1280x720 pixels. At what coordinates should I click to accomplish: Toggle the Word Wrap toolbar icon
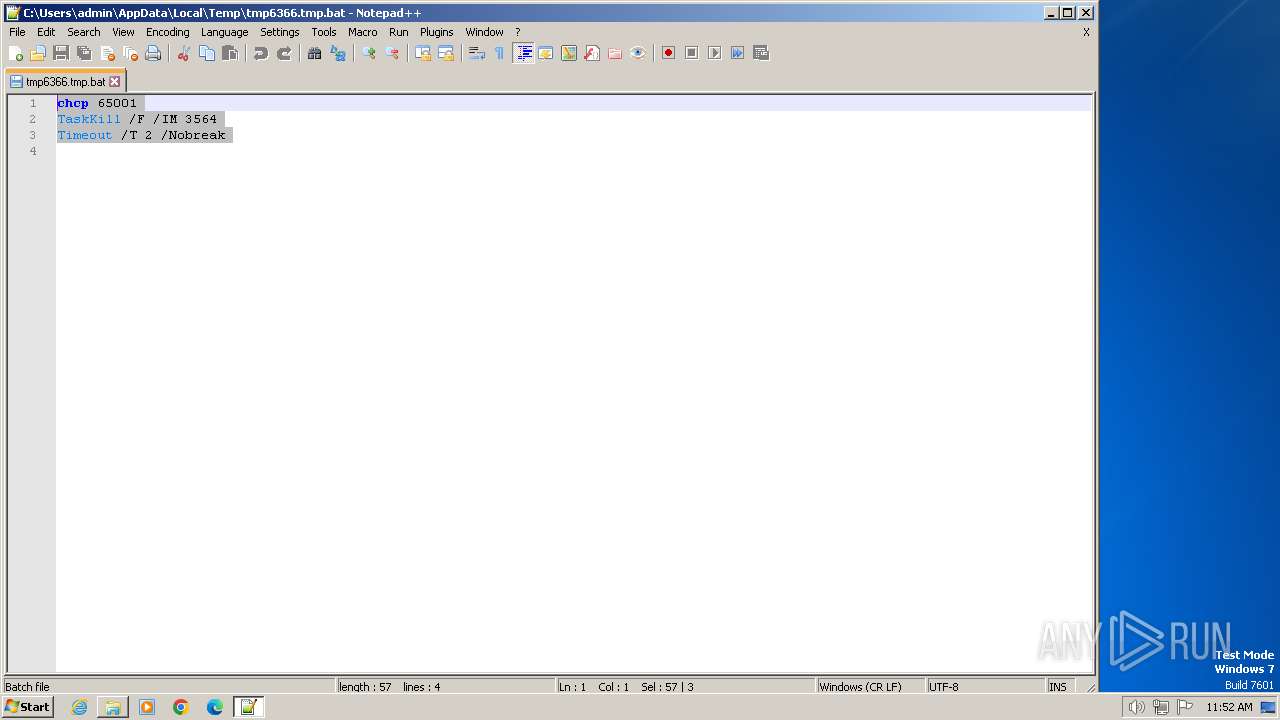point(477,53)
